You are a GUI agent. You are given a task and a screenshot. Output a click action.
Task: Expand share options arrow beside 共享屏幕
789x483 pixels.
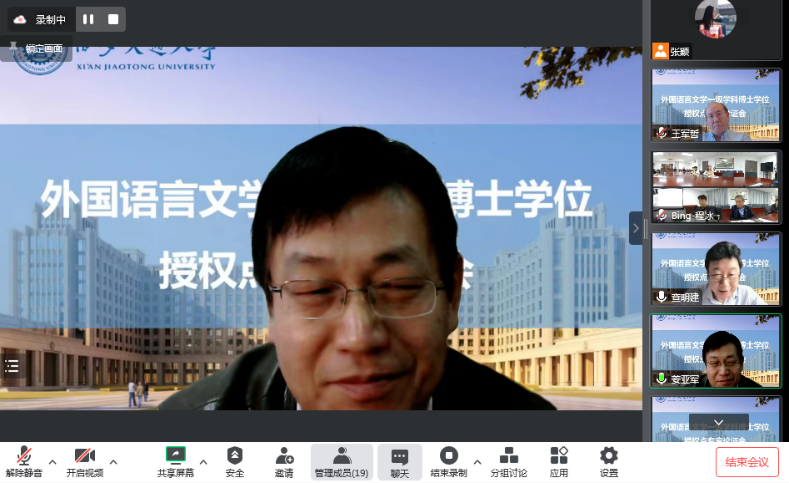204,462
